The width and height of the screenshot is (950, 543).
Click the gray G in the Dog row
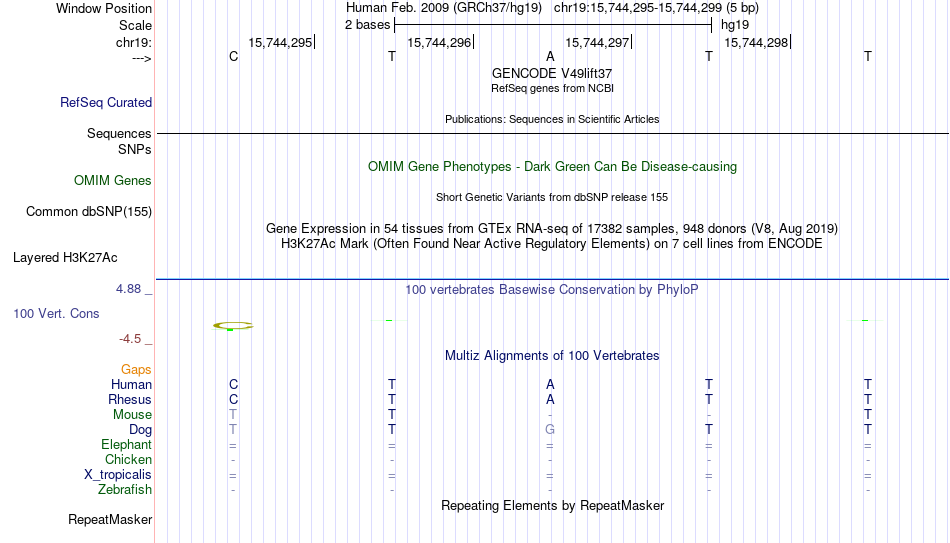coord(550,430)
